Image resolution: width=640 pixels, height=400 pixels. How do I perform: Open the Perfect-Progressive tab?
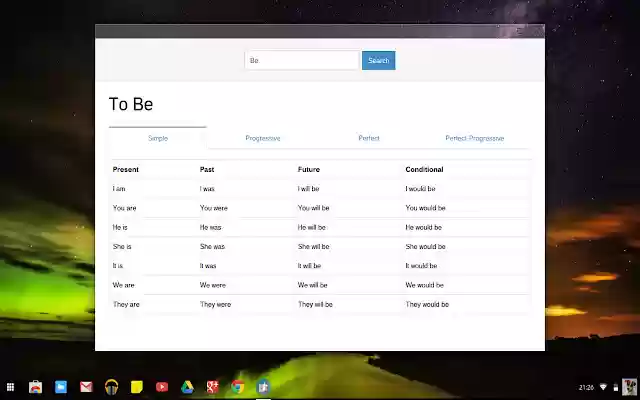(x=475, y=138)
